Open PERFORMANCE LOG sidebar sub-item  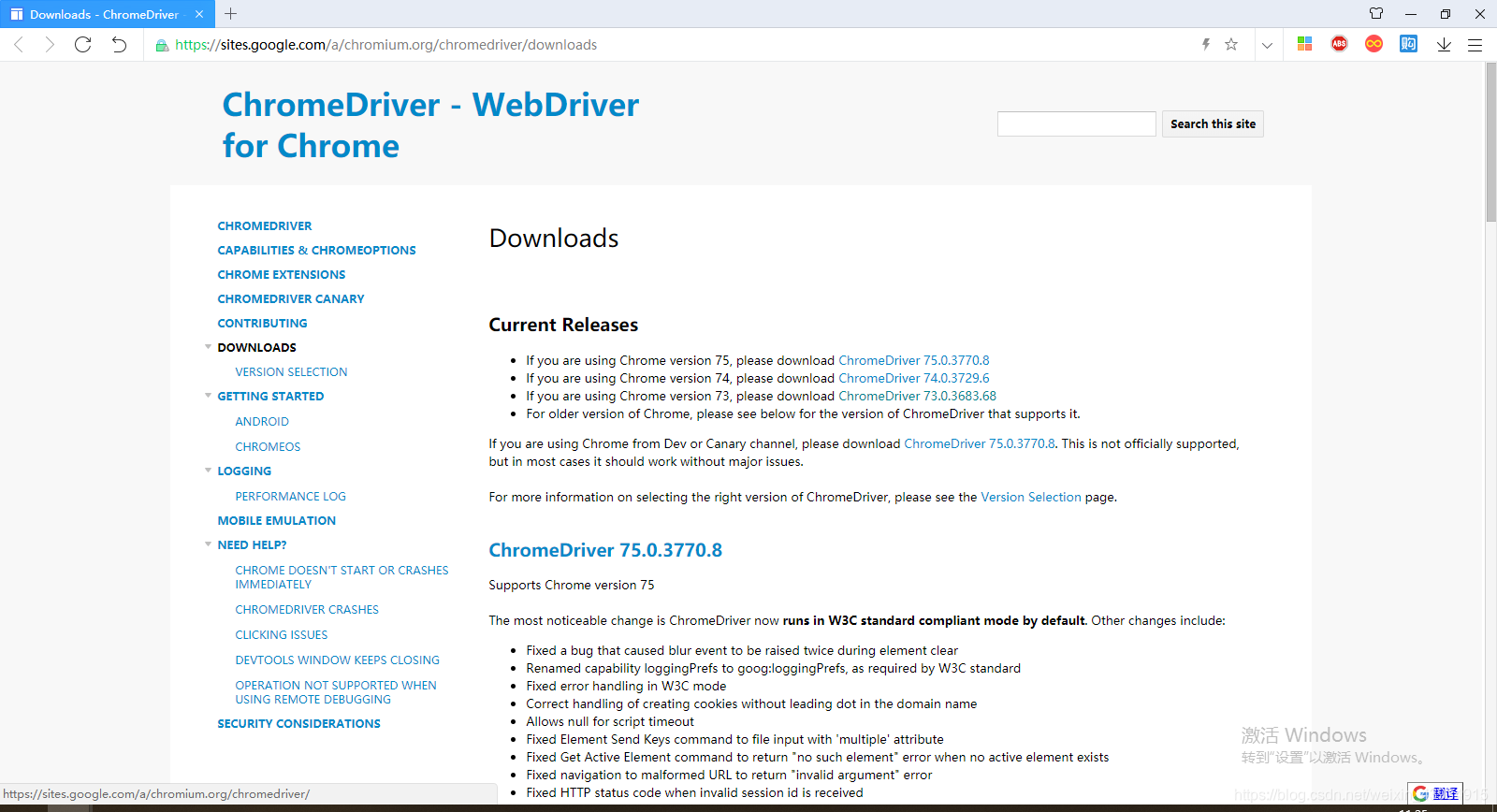(x=290, y=497)
